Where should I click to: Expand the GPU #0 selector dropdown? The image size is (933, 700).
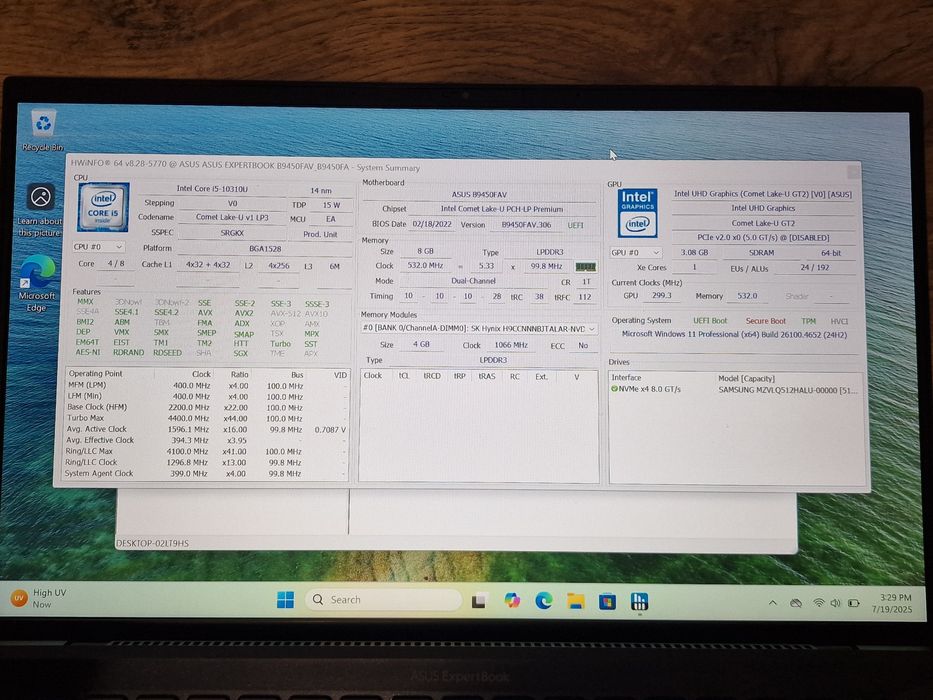(636, 252)
